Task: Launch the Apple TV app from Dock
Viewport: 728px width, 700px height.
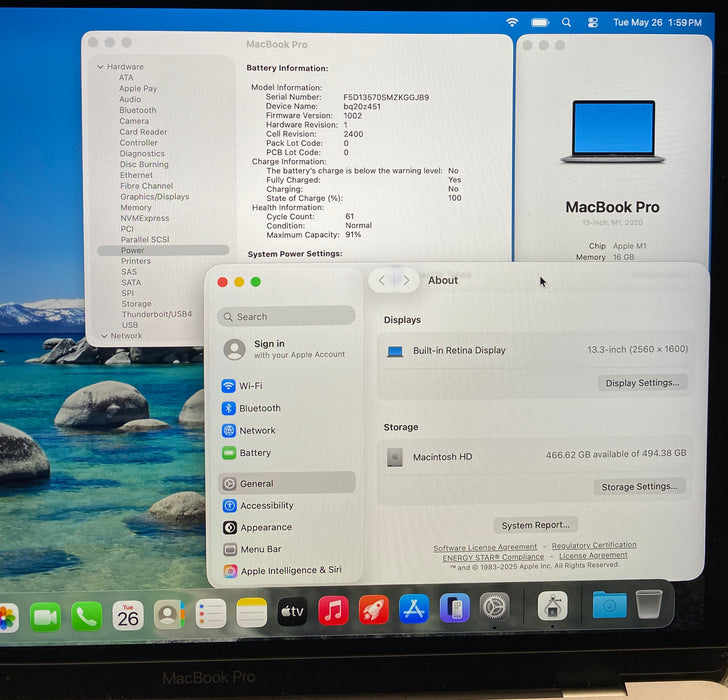Action: point(292,612)
